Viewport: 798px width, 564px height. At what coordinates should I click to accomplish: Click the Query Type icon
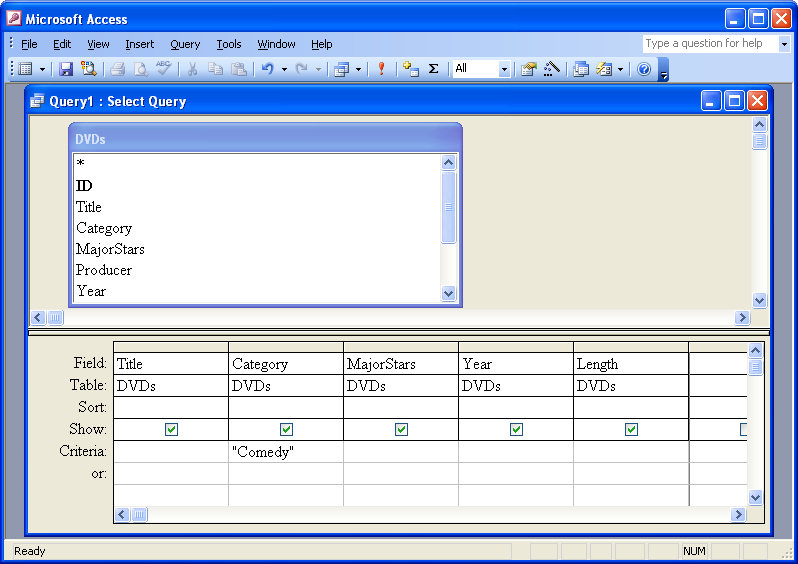[341, 69]
